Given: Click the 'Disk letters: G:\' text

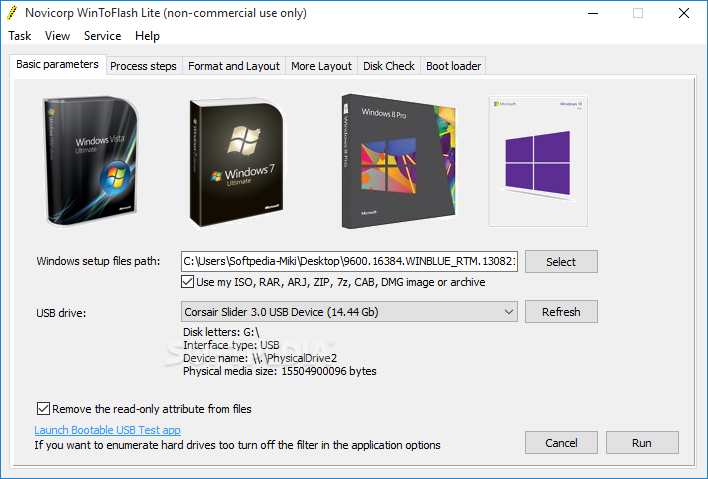Looking at the screenshot, I should click(221, 332).
